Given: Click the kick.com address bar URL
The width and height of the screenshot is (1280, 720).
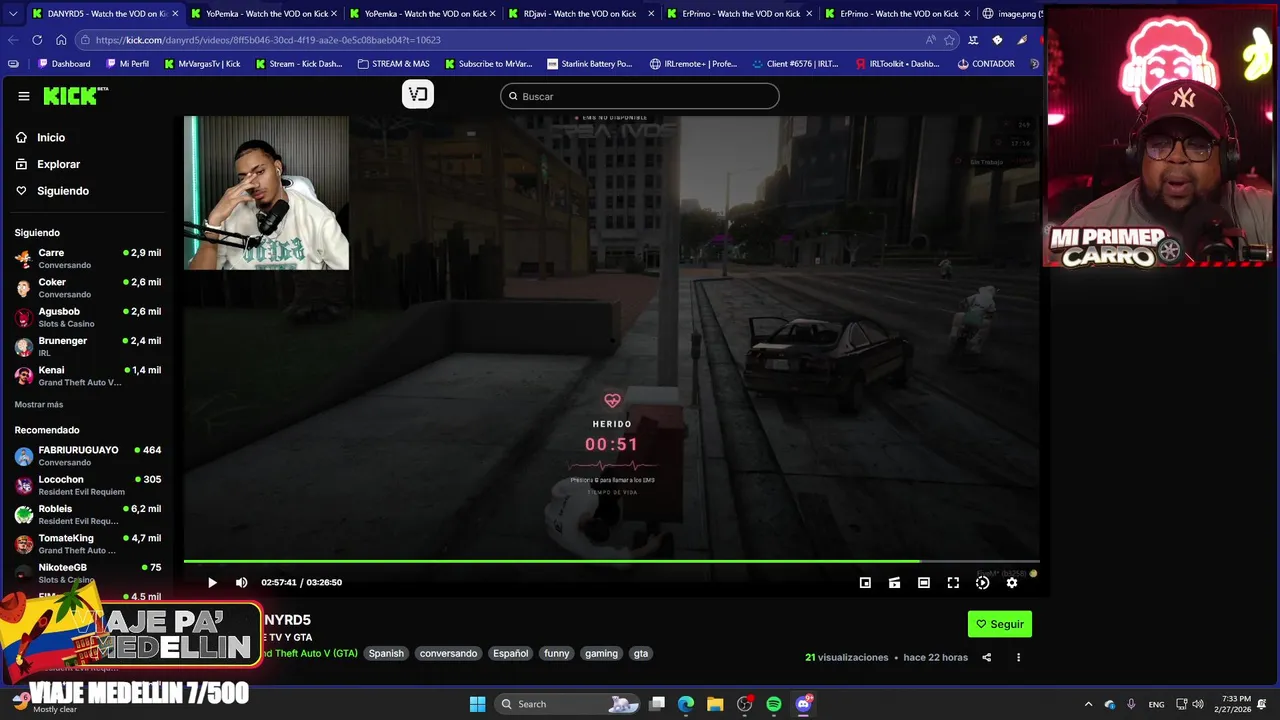Looking at the screenshot, I should pyautogui.click(x=268, y=40).
